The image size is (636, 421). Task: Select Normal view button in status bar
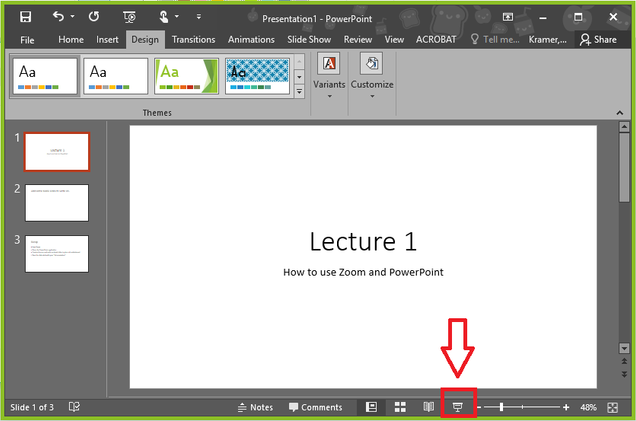[x=371, y=407]
